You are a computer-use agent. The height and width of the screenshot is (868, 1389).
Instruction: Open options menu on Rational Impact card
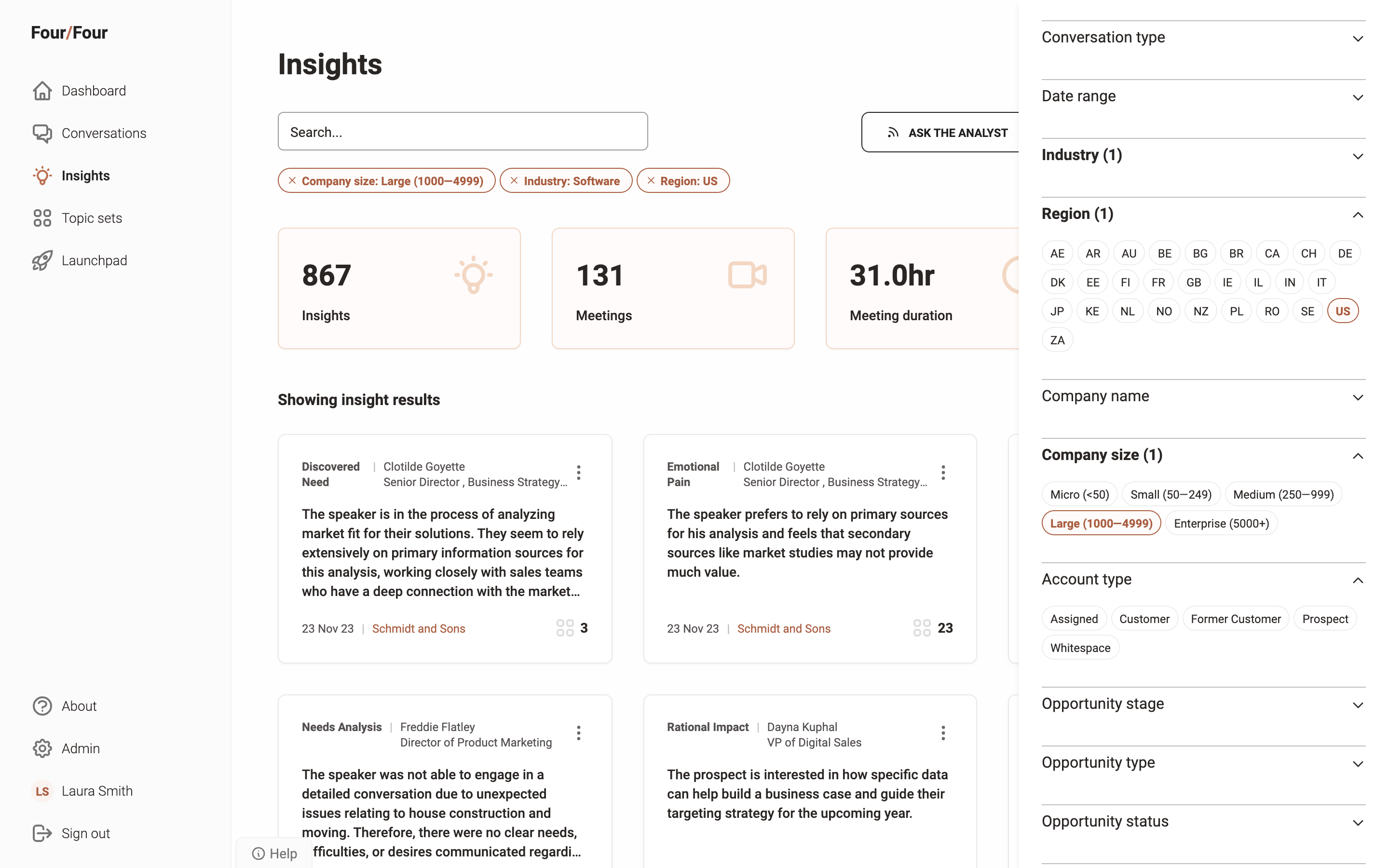point(943,732)
